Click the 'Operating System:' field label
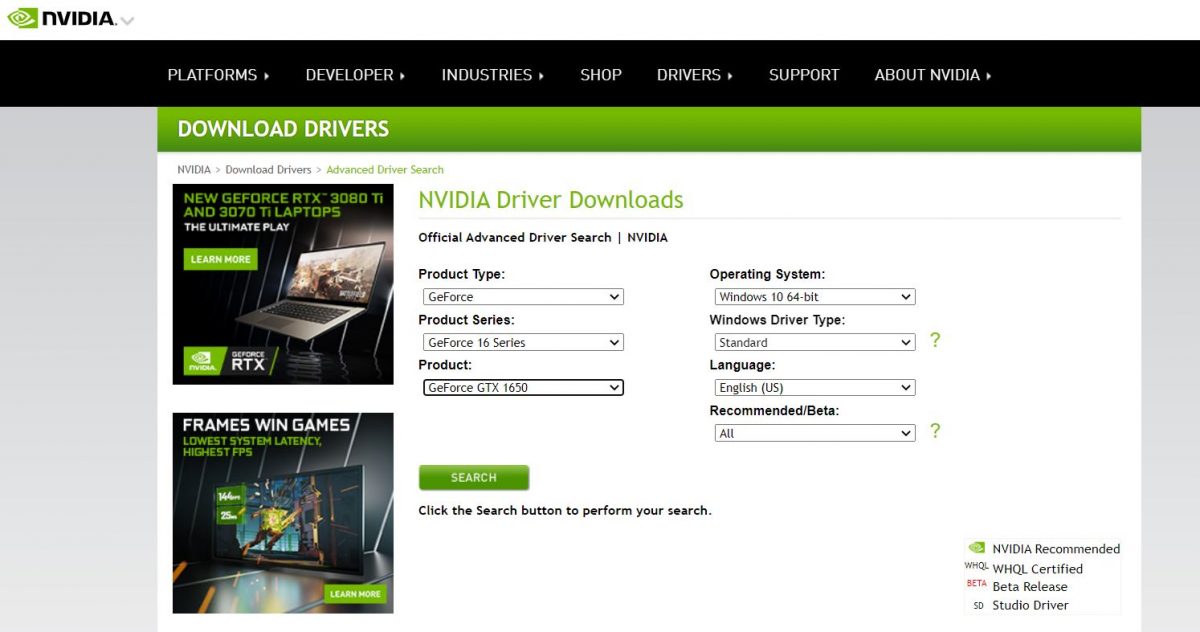The image size is (1200, 632). tap(767, 274)
